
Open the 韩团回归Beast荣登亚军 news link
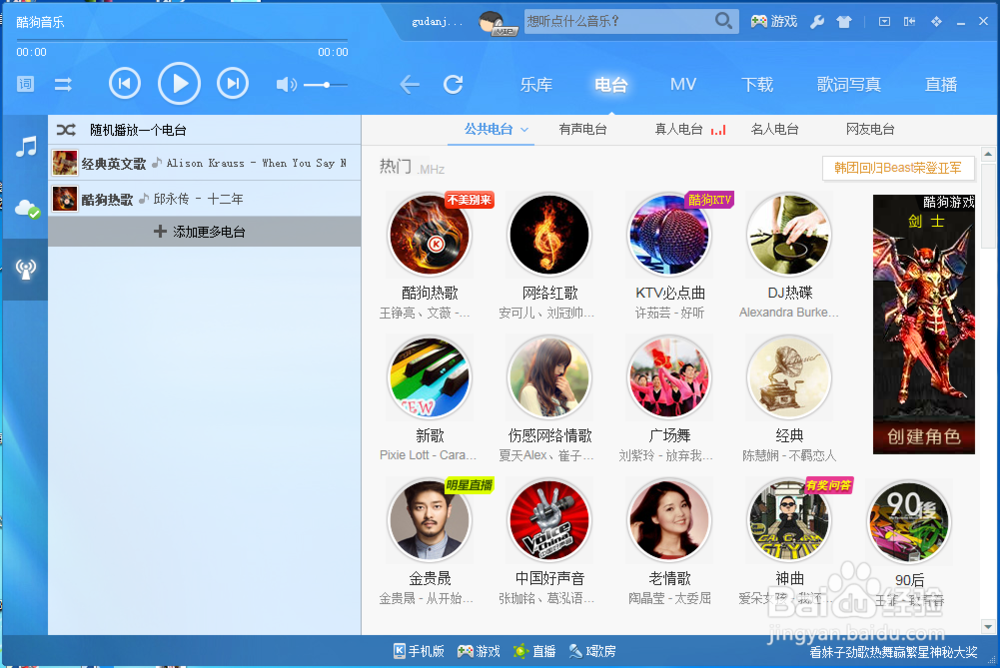898,168
